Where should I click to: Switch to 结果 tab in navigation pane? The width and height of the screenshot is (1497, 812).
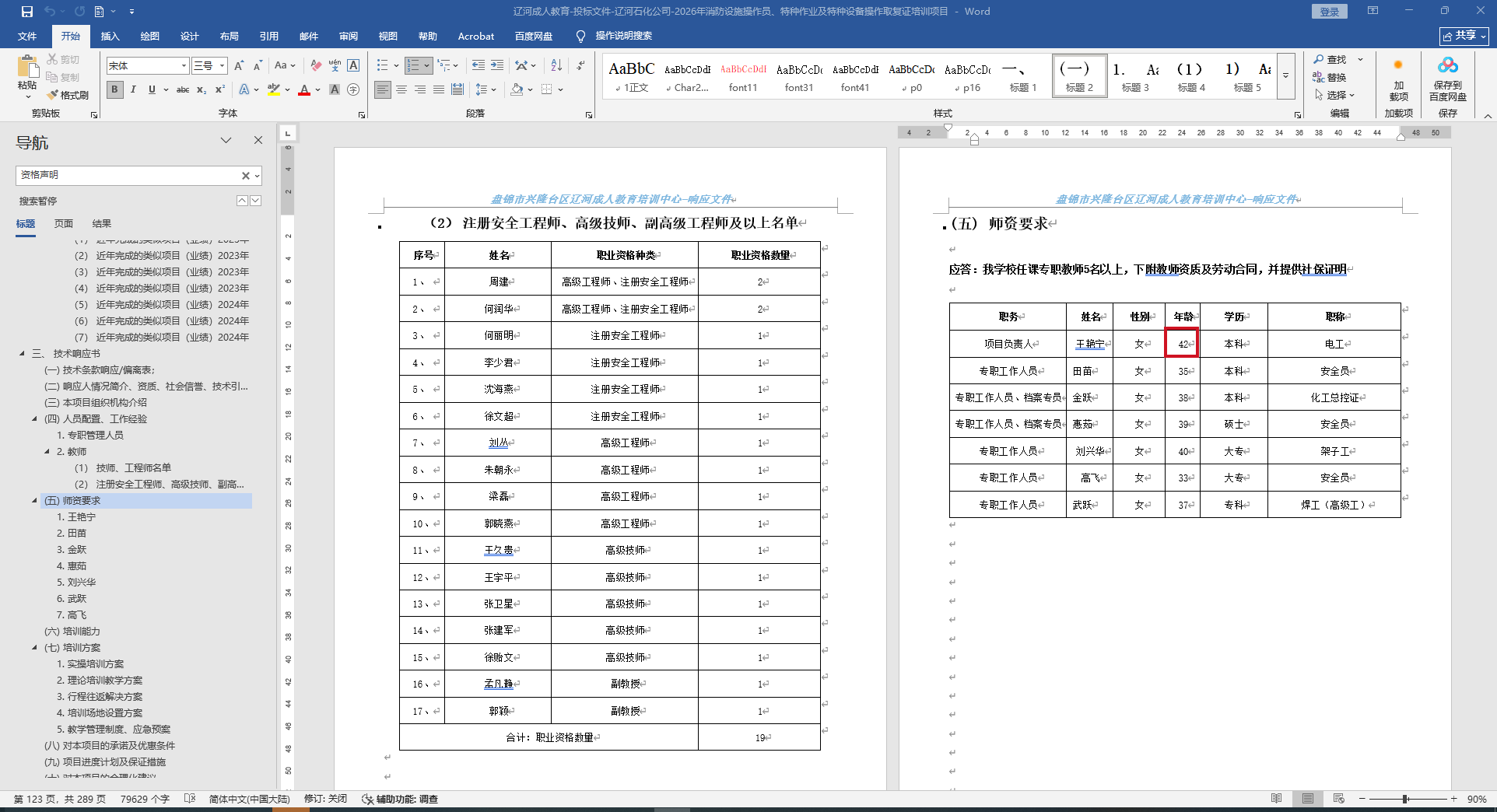(102, 223)
